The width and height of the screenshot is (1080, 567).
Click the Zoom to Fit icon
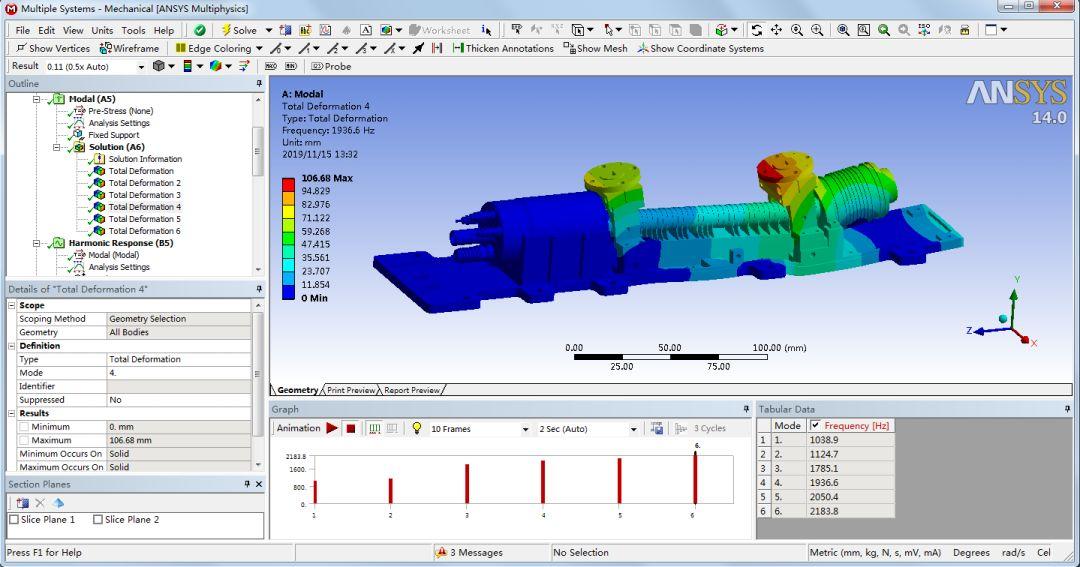pyautogui.click(x=843, y=30)
